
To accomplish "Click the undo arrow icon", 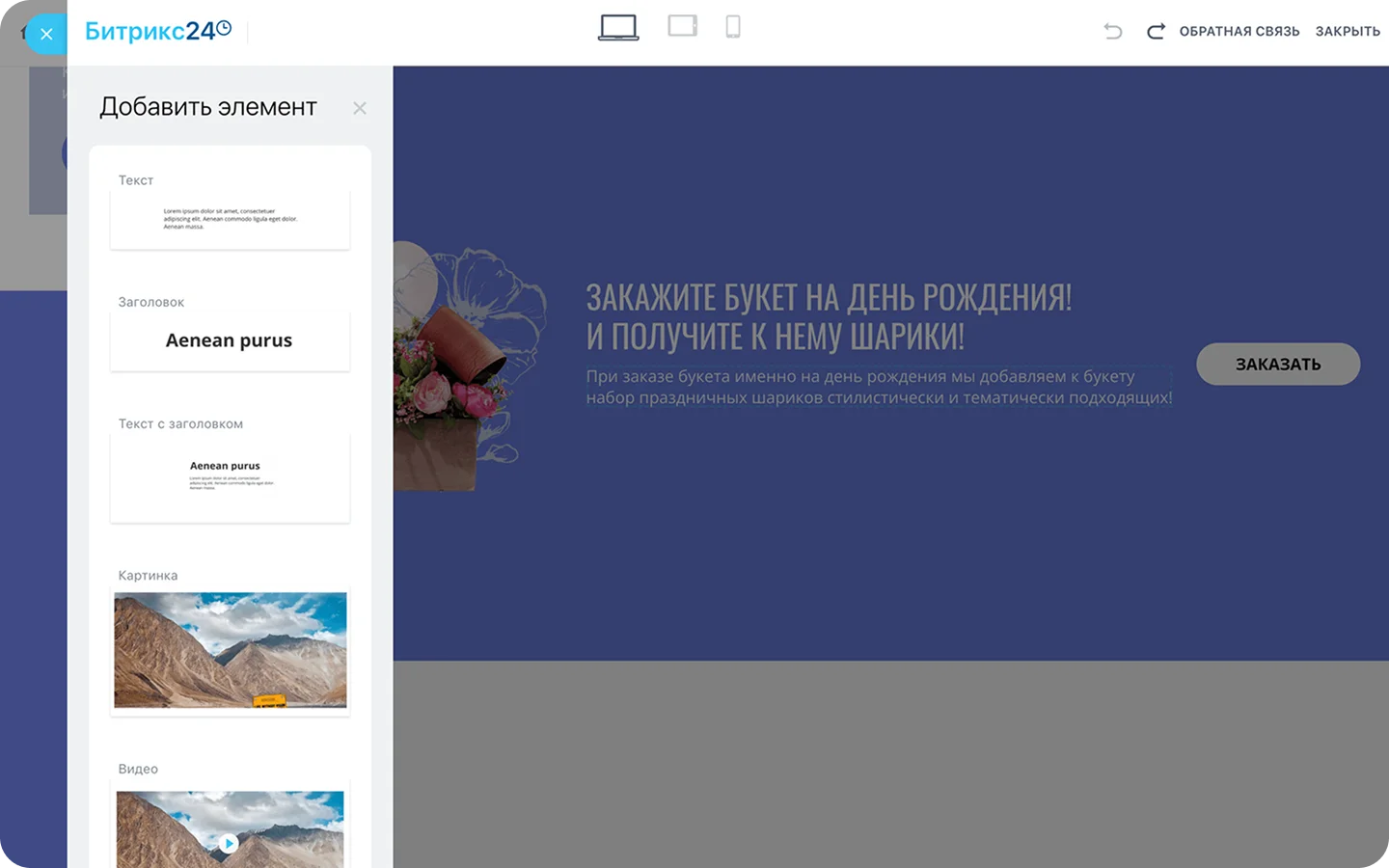I will click(1113, 31).
